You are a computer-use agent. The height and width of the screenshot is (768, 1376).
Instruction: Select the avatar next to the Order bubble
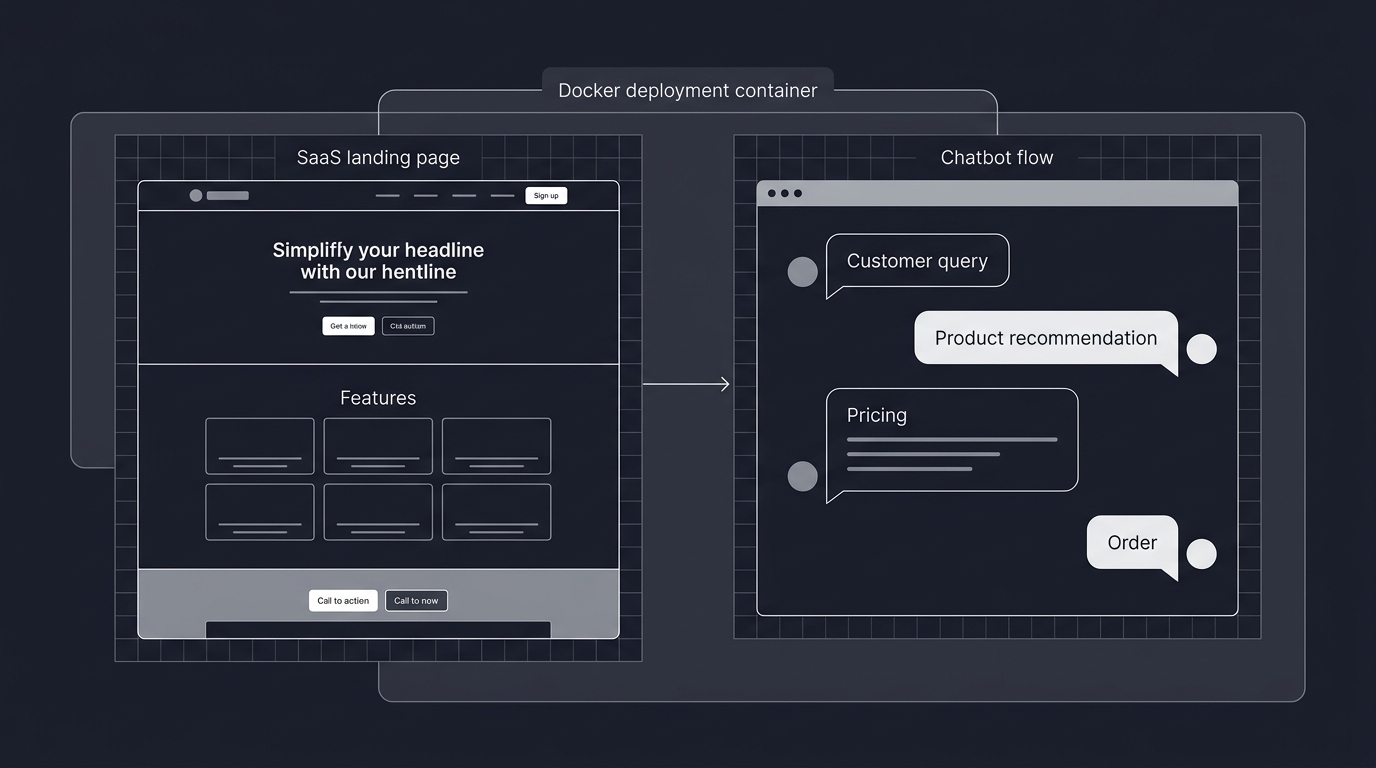1201,553
